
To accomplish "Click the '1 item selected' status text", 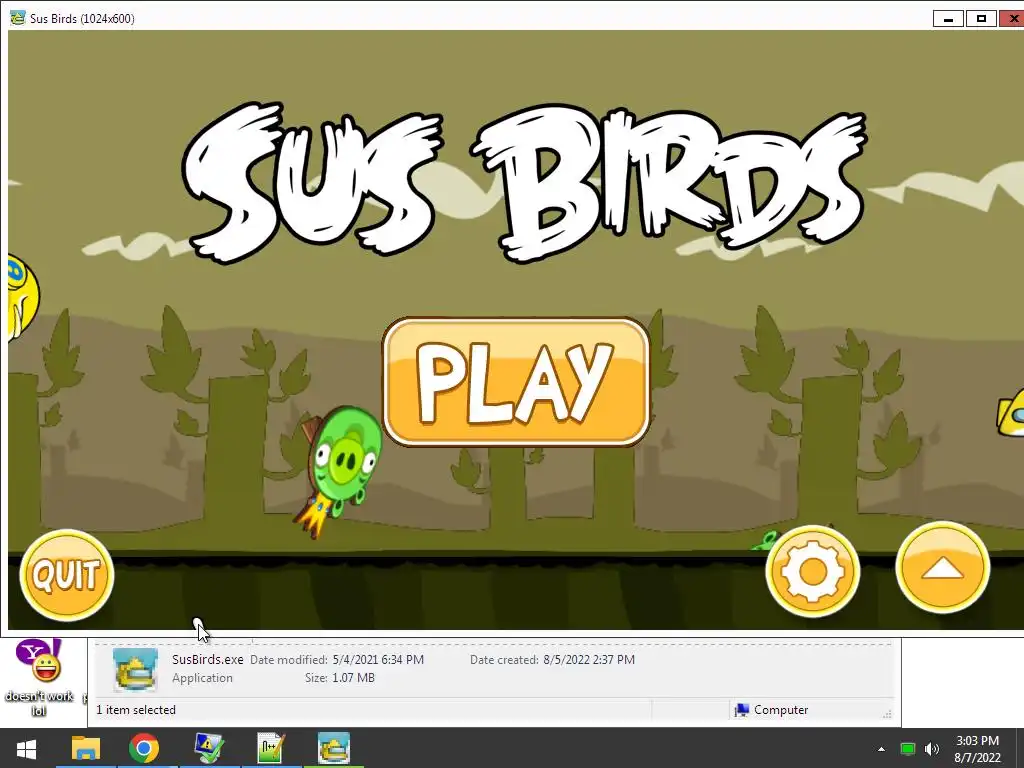I will coord(136,710).
